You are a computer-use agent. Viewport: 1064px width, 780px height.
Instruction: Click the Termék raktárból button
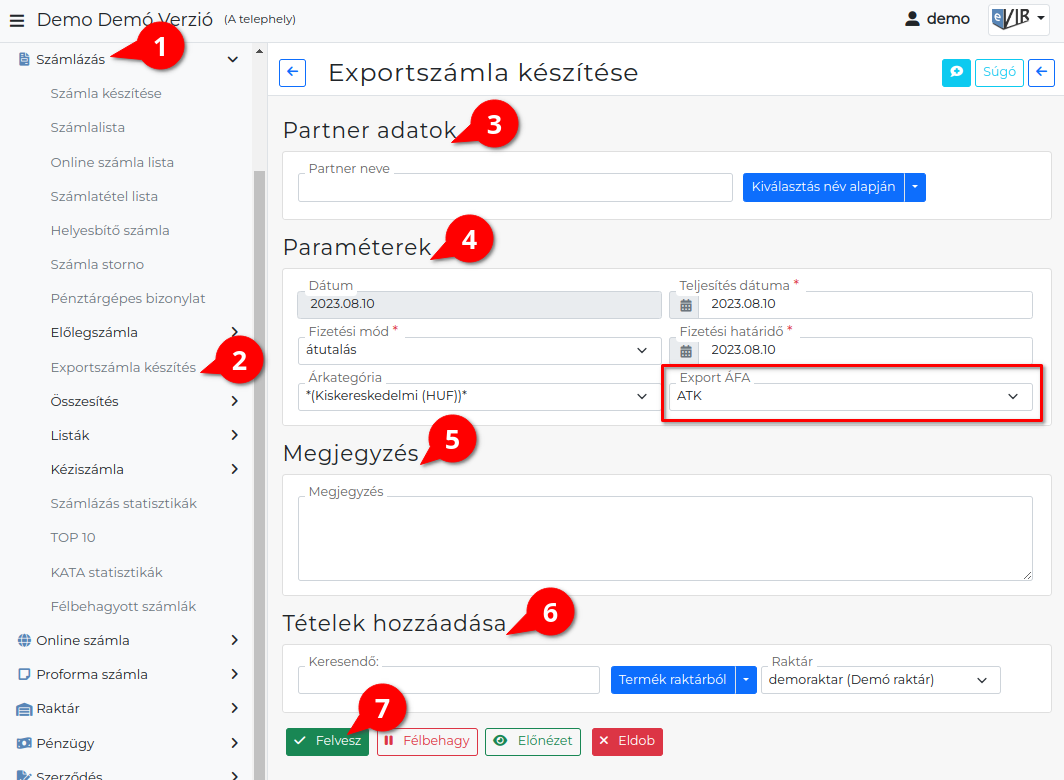(x=672, y=680)
